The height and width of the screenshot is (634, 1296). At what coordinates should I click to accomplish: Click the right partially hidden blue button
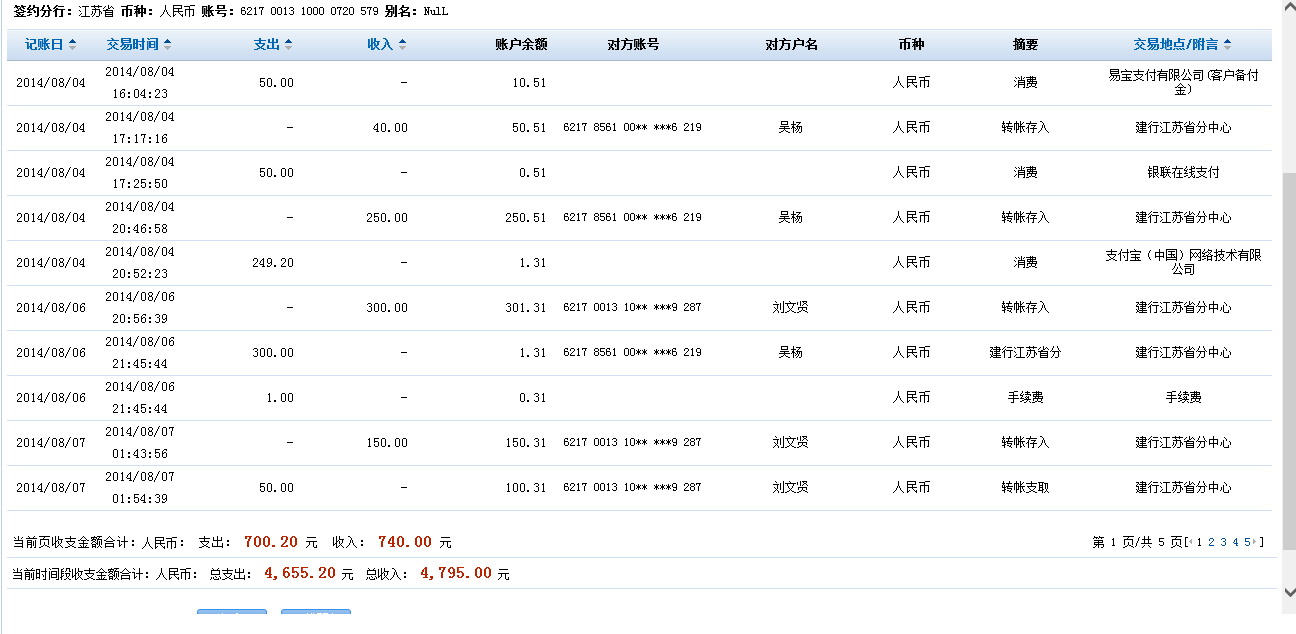(316, 612)
